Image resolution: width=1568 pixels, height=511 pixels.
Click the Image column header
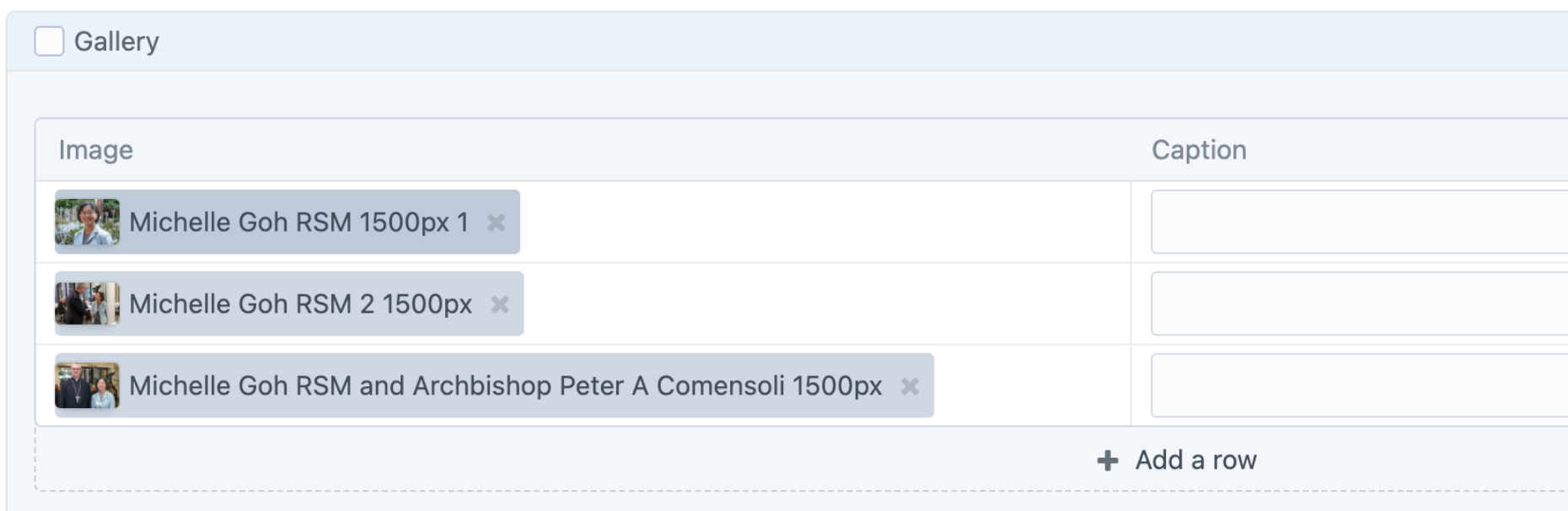pos(95,149)
